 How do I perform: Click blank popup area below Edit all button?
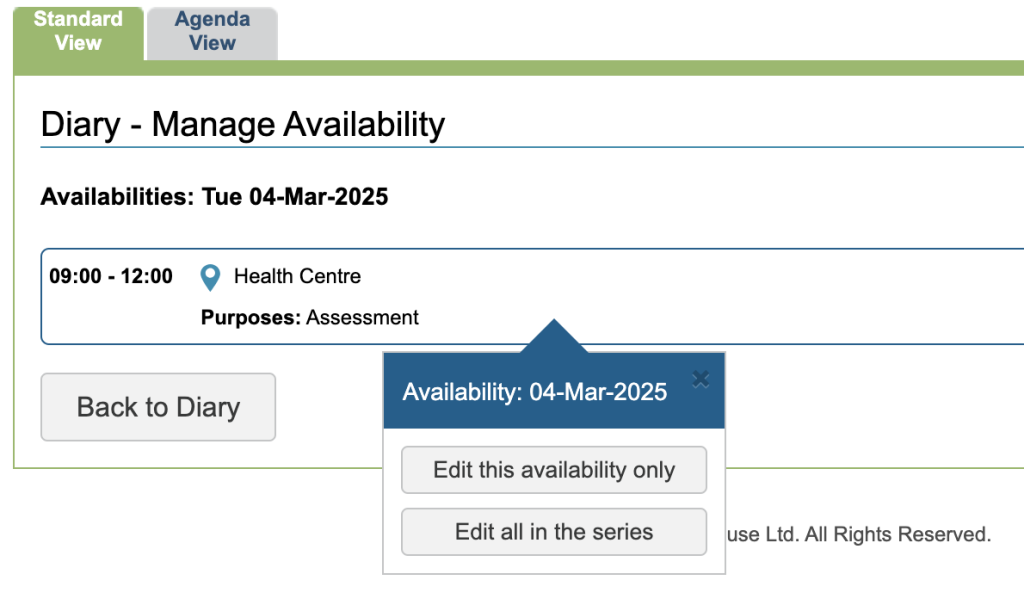pyautogui.click(x=554, y=564)
